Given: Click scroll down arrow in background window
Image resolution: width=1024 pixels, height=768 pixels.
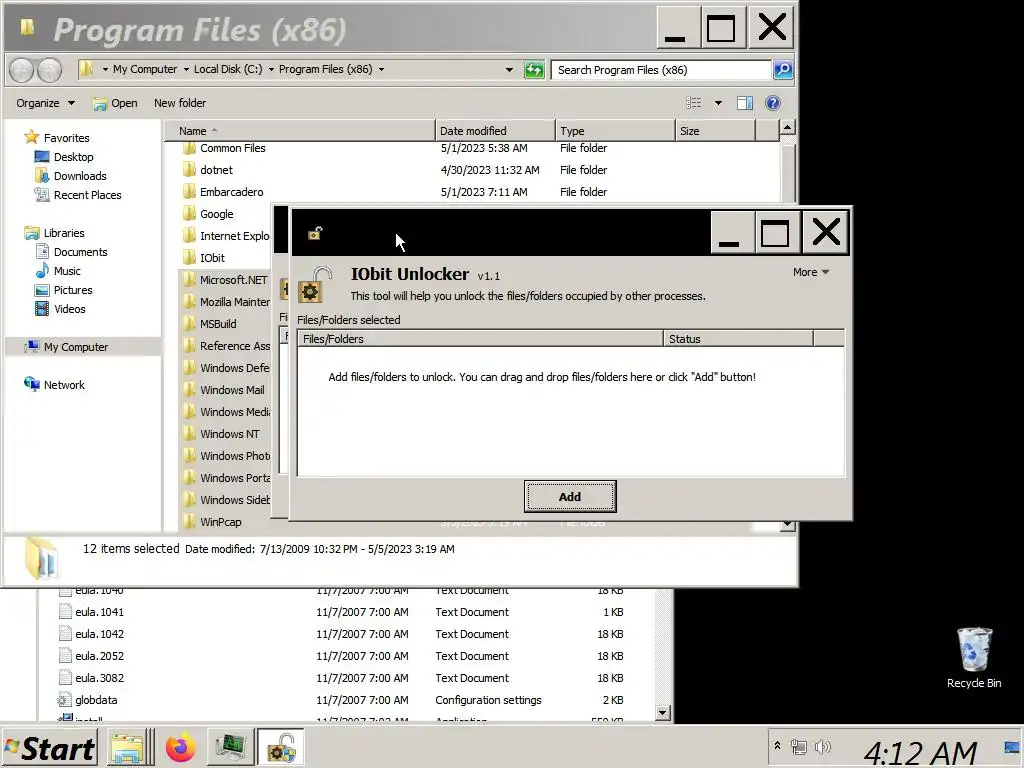Looking at the screenshot, I should [x=663, y=712].
